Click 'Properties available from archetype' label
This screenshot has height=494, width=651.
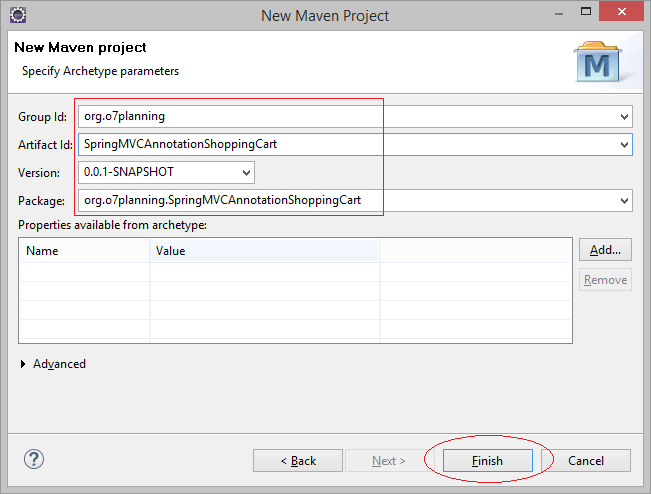tap(113, 225)
